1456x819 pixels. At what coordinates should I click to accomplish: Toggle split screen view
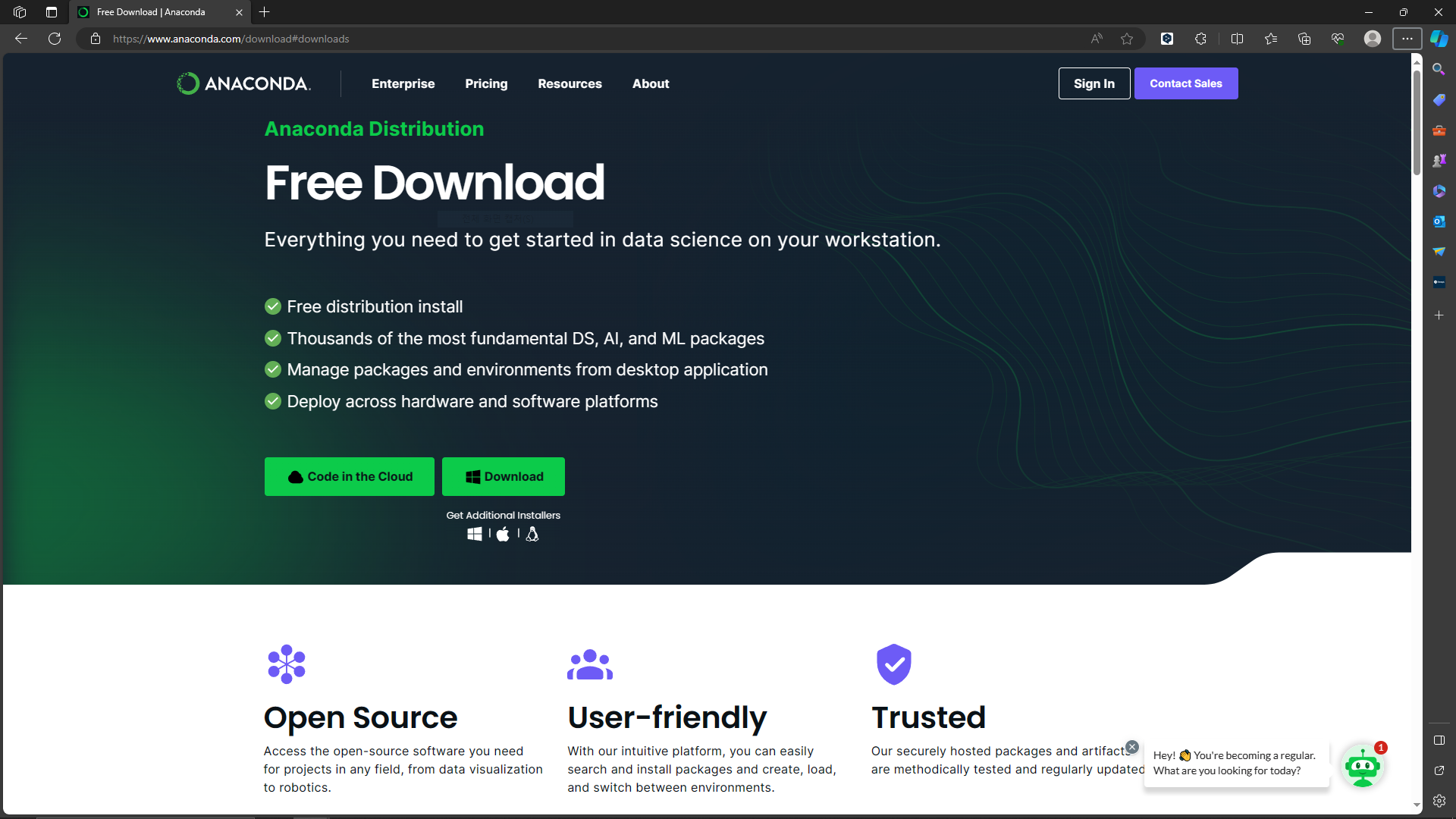tap(1237, 39)
